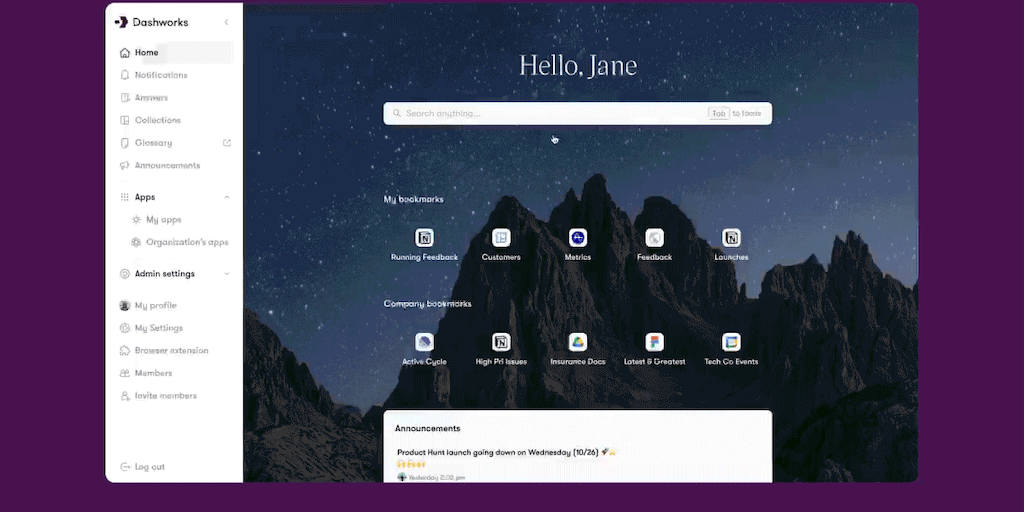The width and height of the screenshot is (1024, 512).
Task: Click the Apps grid icon
Action: click(125, 197)
